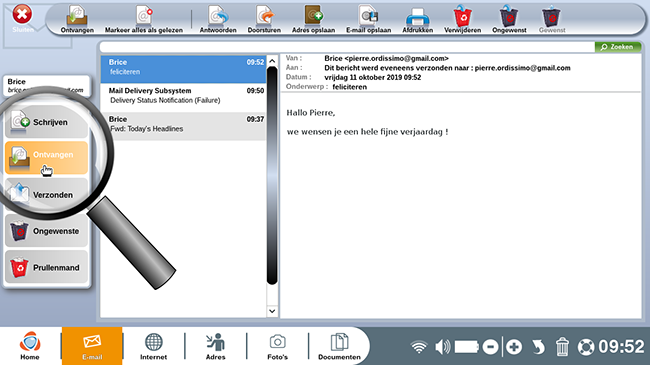Image resolution: width=650 pixels, height=365 pixels.
Task: Fetch new mail with toolbar Ontvangen
Action: [x=77, y=19]
